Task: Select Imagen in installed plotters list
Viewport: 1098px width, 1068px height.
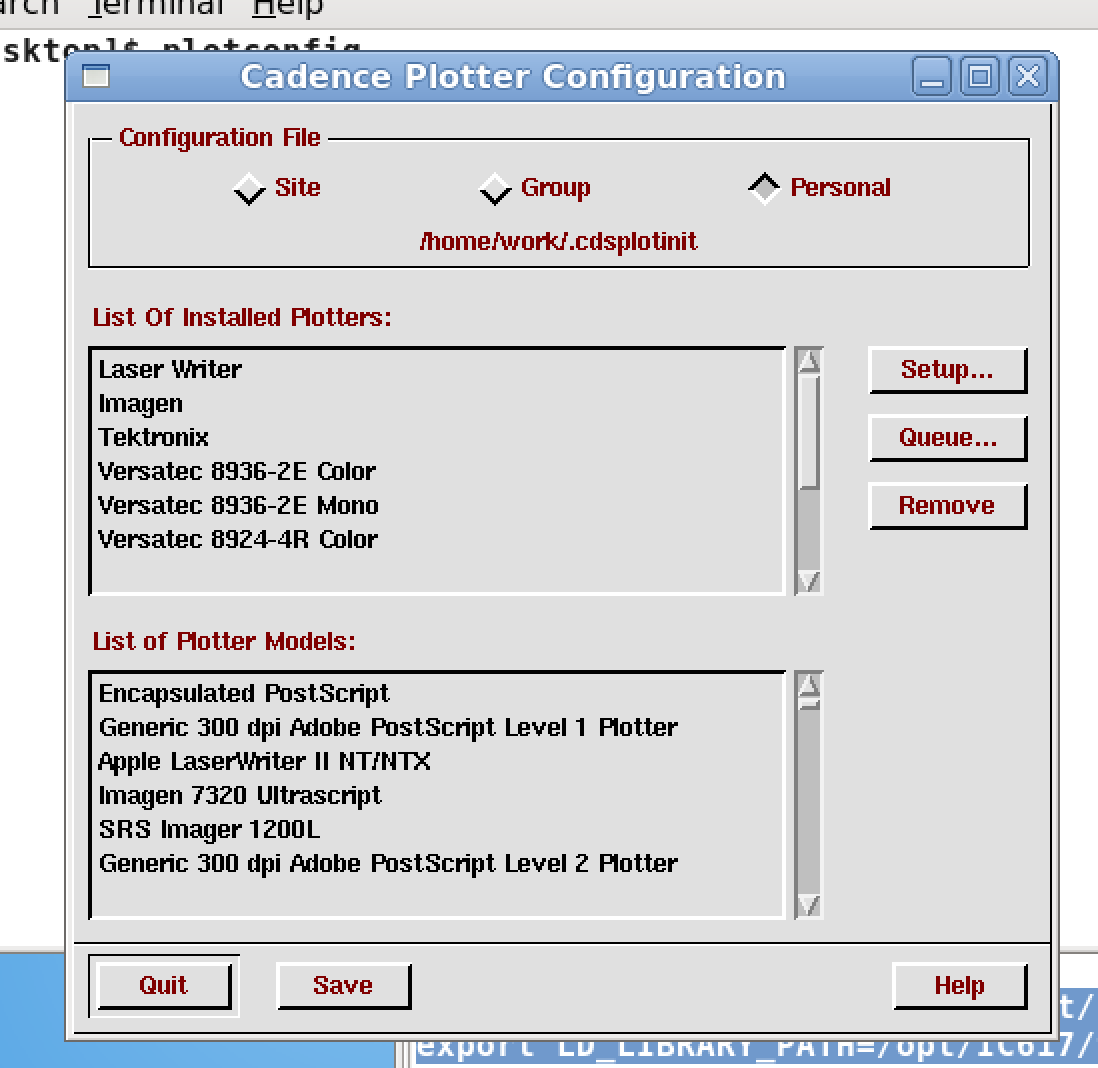Action: tap(438, 403)
